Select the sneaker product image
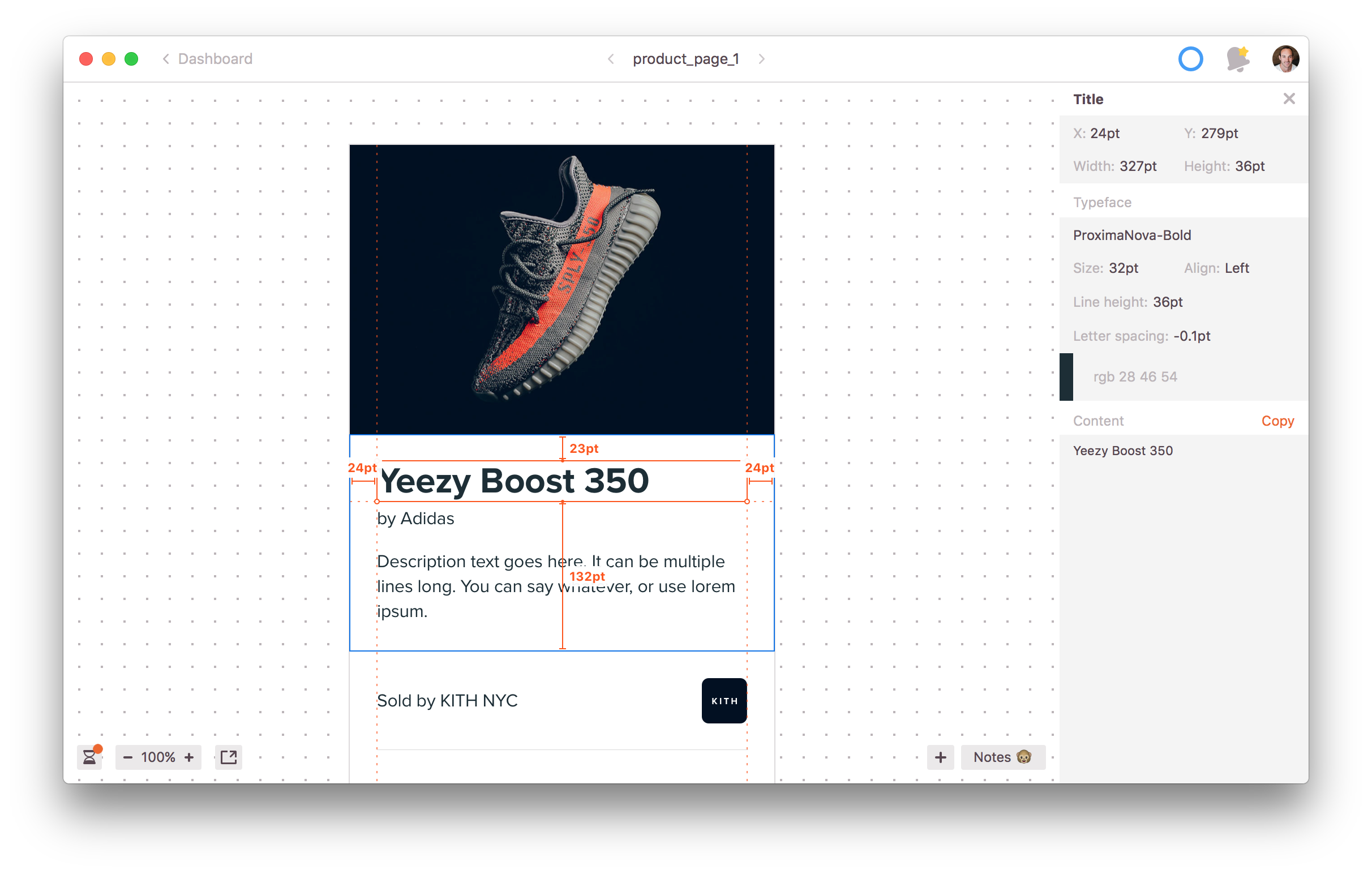 (x=562, y=289)
